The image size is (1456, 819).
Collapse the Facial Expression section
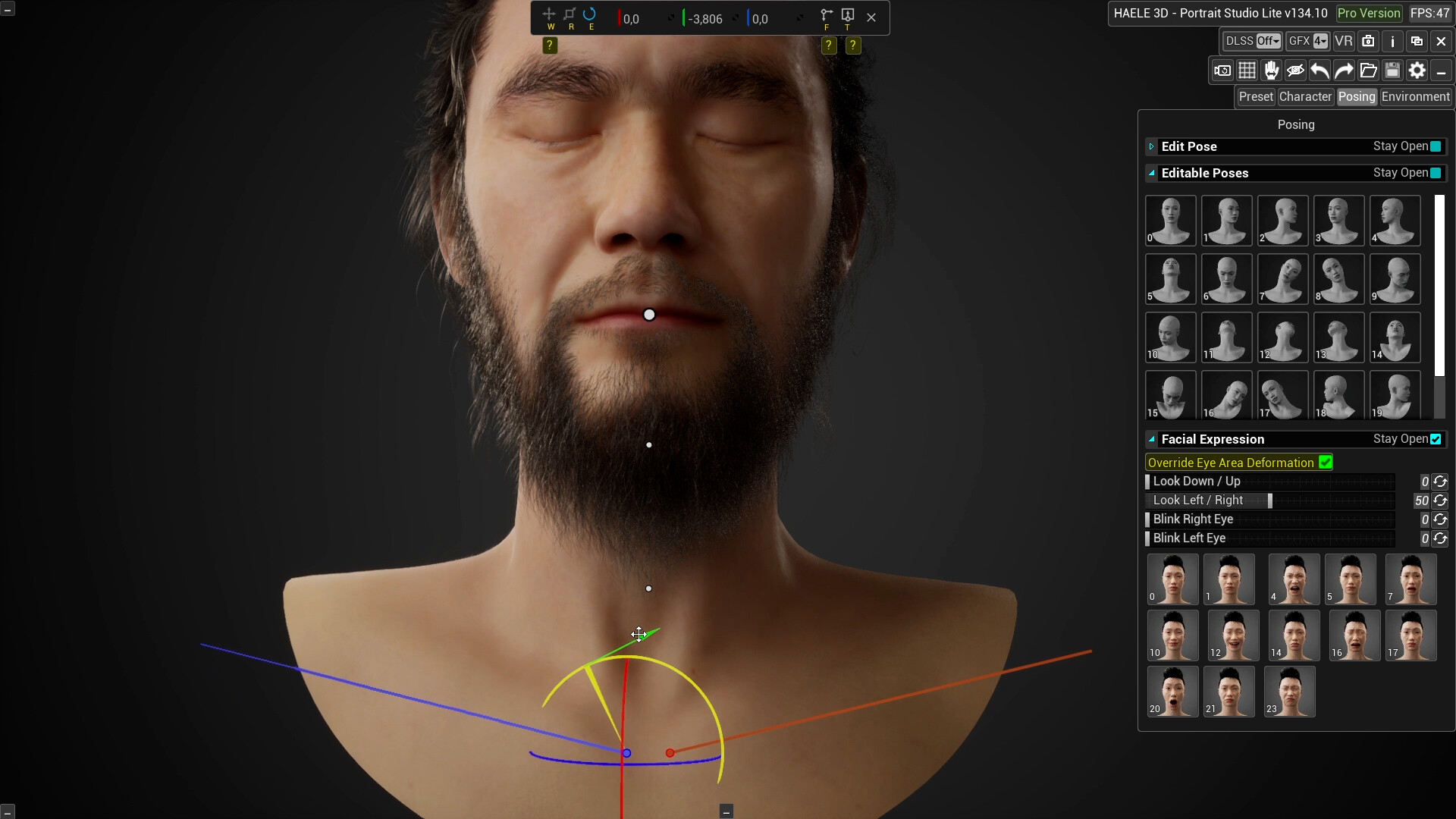point(1151,439)
